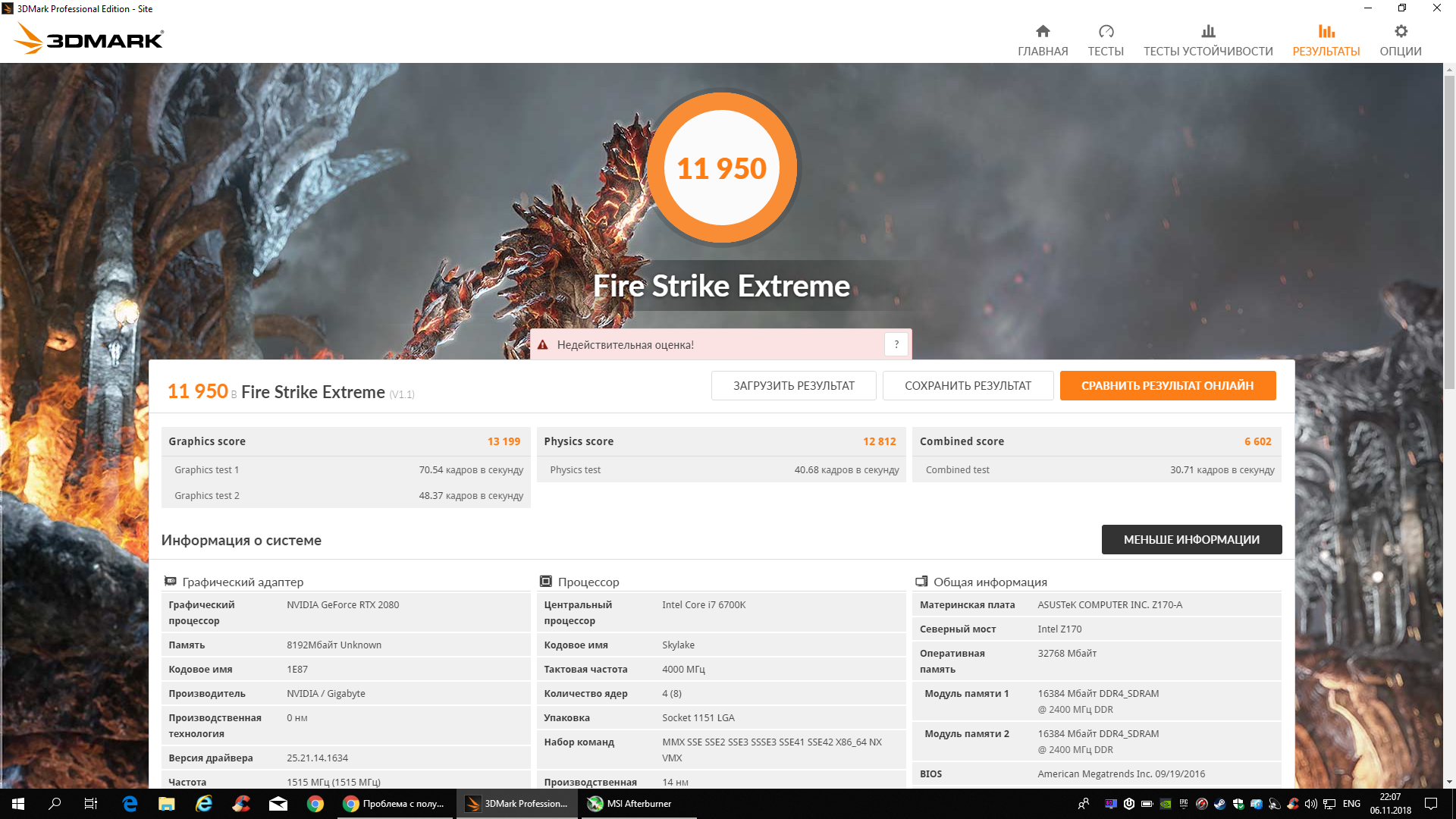Click the vertical scrollbar down arrow
The width and height of the screenshot is (1456, 819).
(x=1449, y=782)
